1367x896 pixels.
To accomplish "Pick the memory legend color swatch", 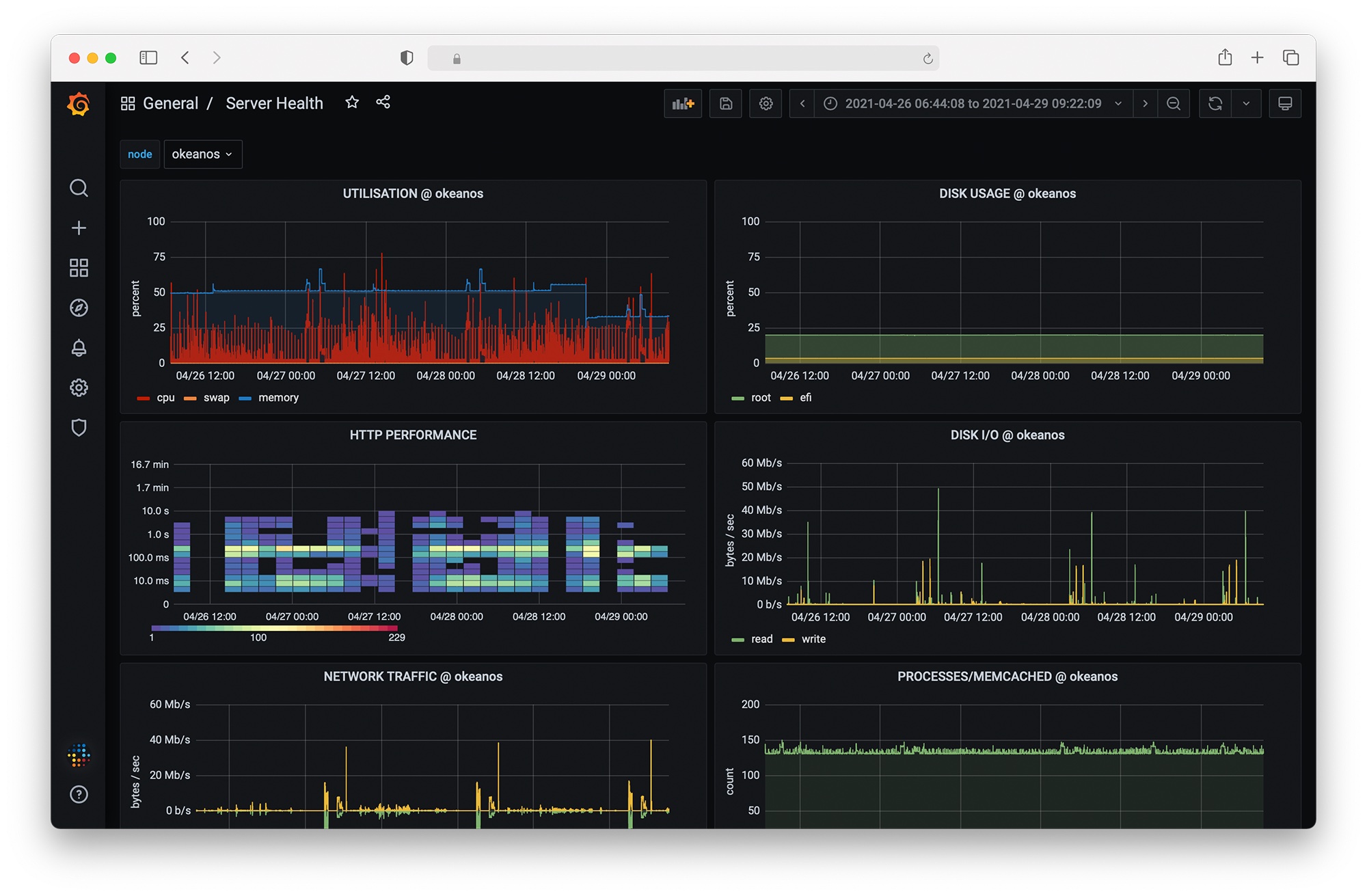I will click(245, 398).
